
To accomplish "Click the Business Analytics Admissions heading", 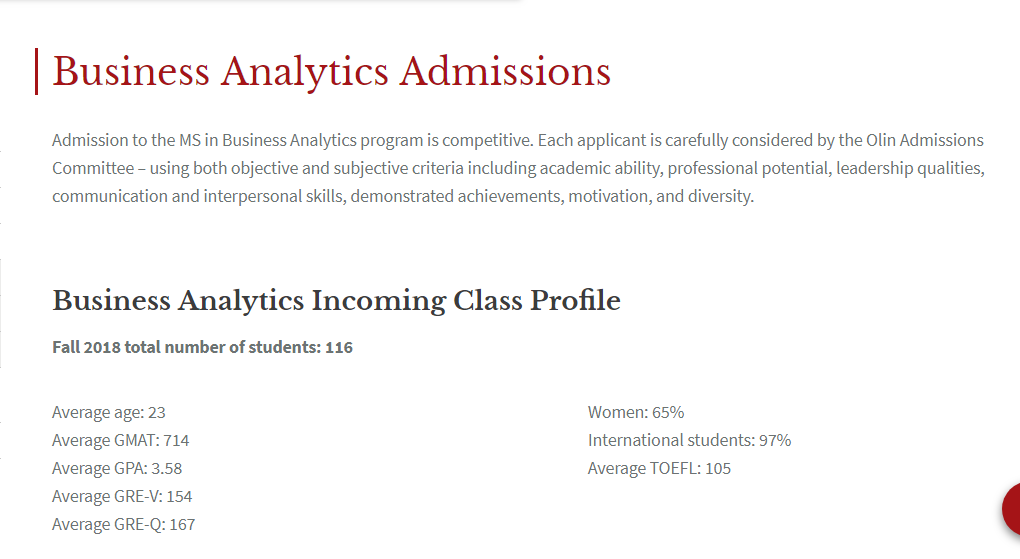I will (331, 72).
